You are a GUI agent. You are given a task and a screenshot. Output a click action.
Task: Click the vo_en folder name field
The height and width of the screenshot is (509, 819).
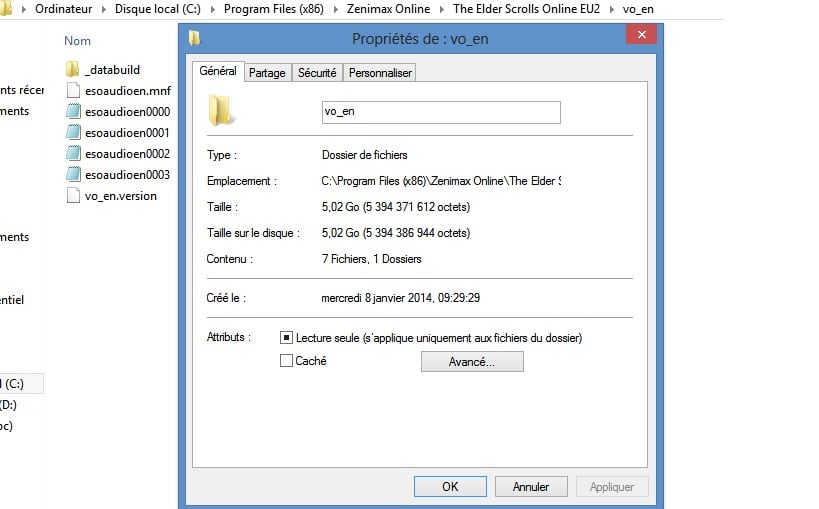(x=441, y=112)
